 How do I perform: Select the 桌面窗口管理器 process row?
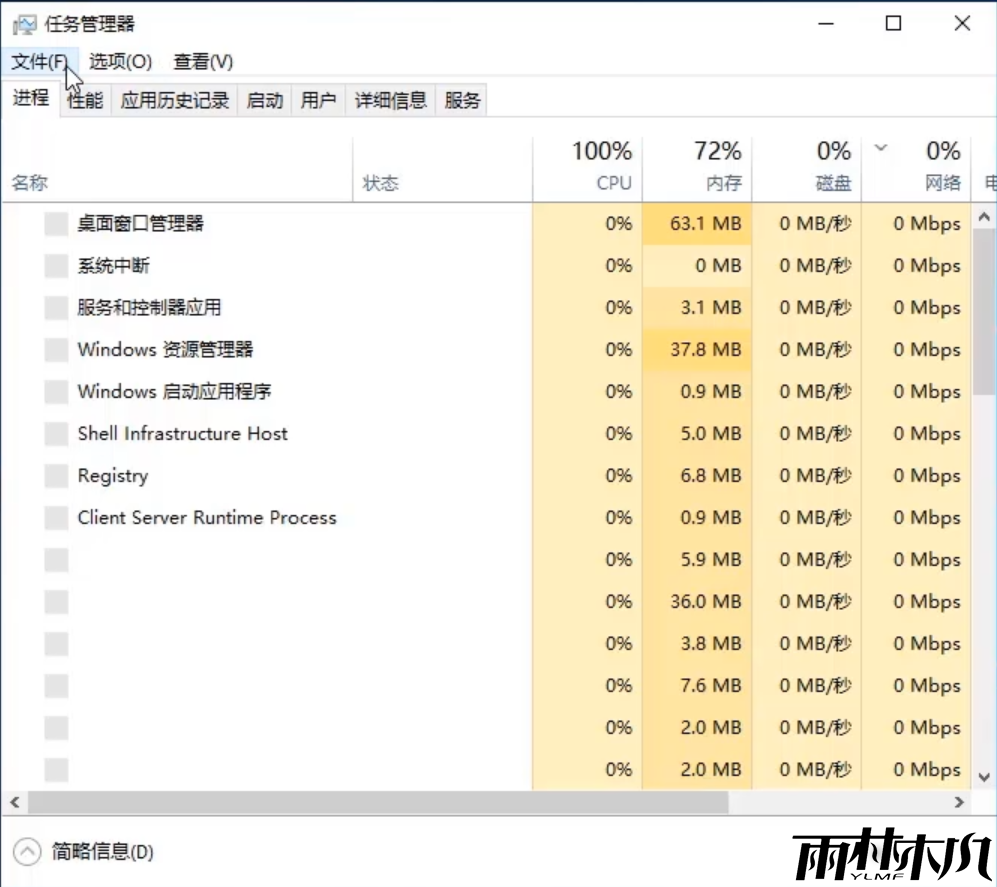pyautogui.click(x=200, y=224)
